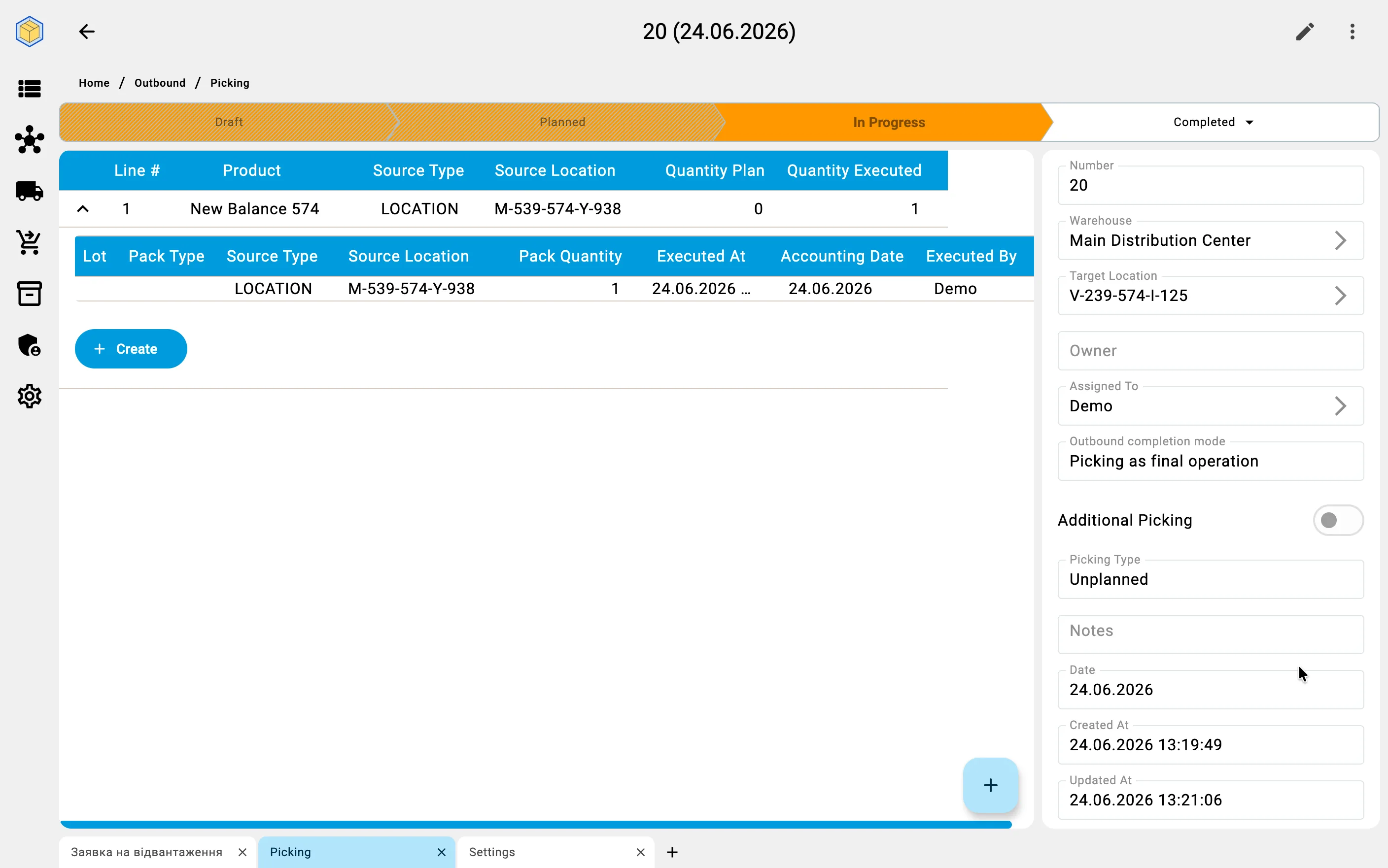This screenshot has width=1388, height=868.
Task: Click the yellow cube app logo
Action: (x=29, y=31)
